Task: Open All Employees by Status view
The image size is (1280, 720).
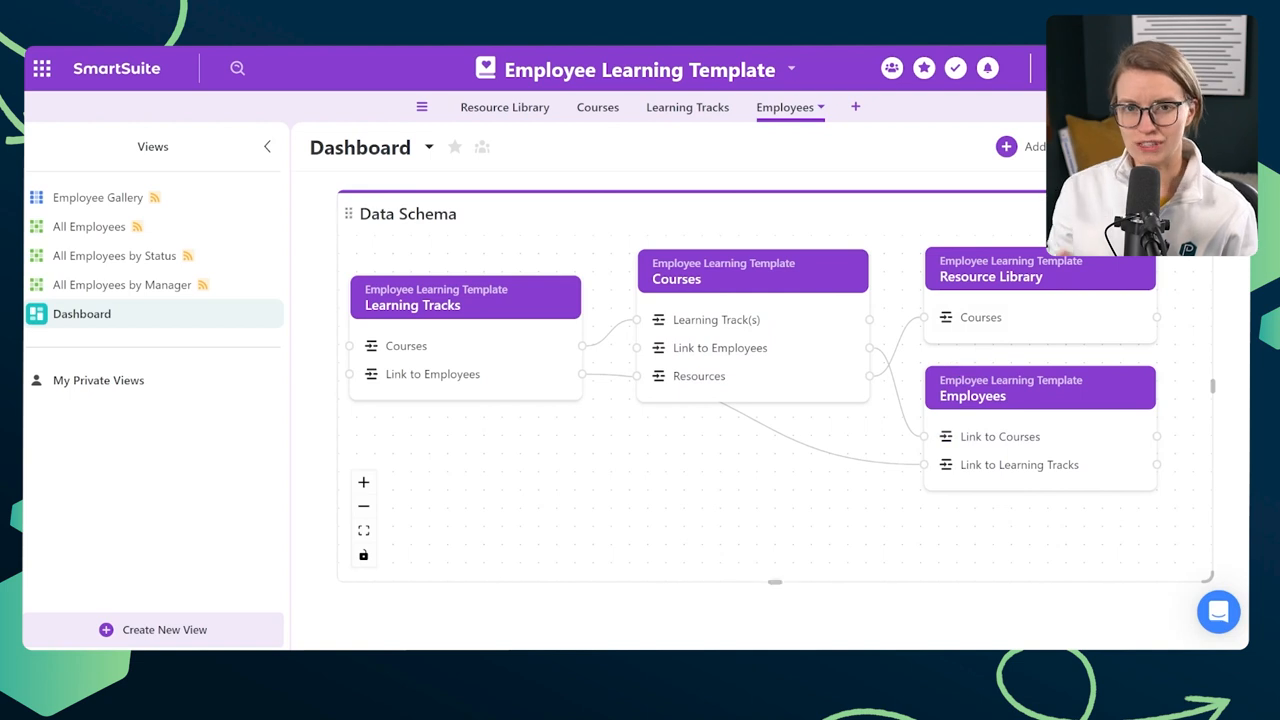Action: click(114, 256)
